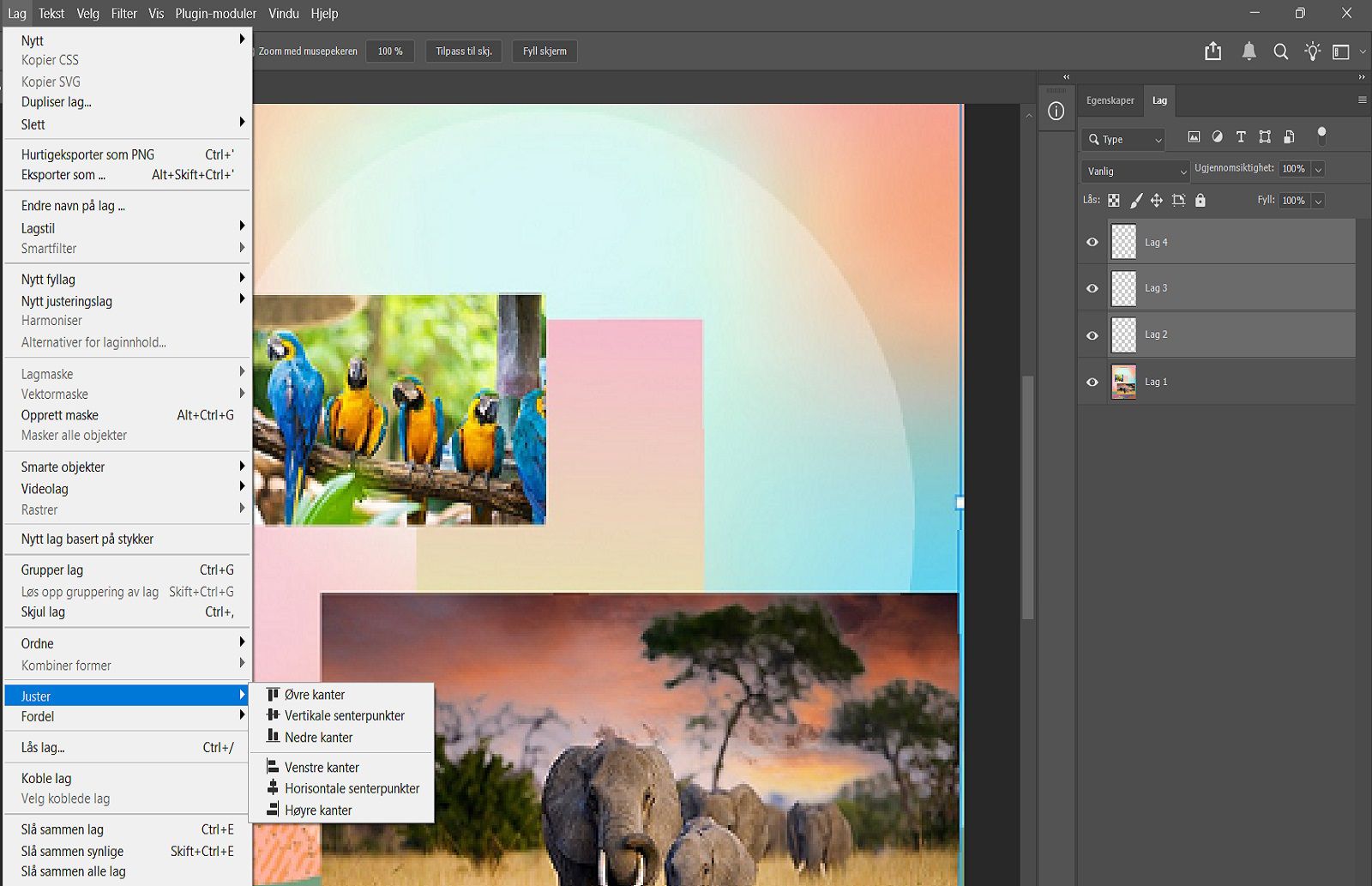The width and height of the screenshot is (1372, 886).
Task: Open the Discover lightbulb icon
Action: point(1313,51)
